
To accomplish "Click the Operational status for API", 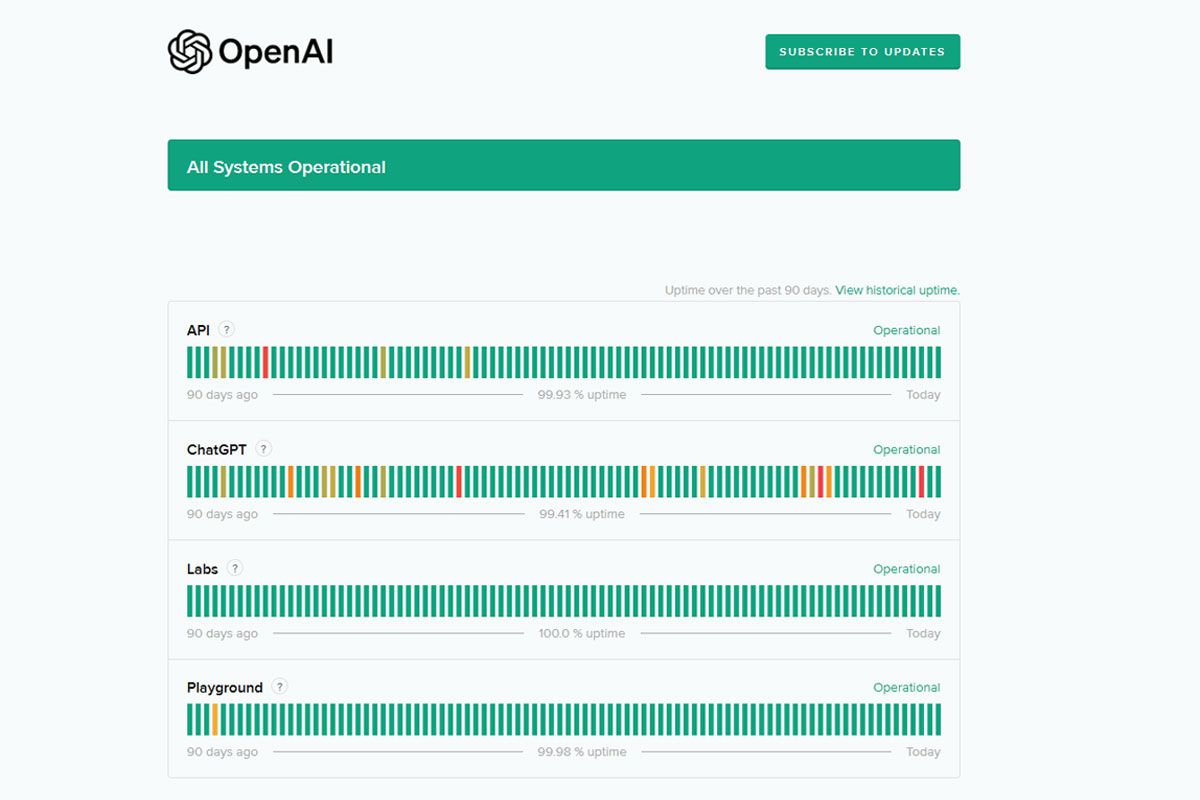I will pos(906,330).
